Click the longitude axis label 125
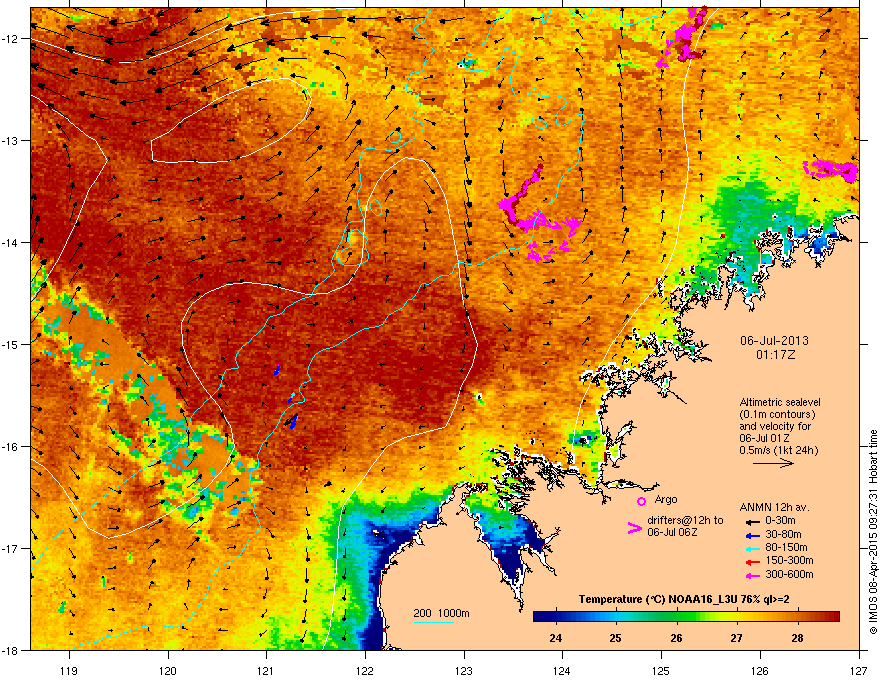 tap(661, 671)
